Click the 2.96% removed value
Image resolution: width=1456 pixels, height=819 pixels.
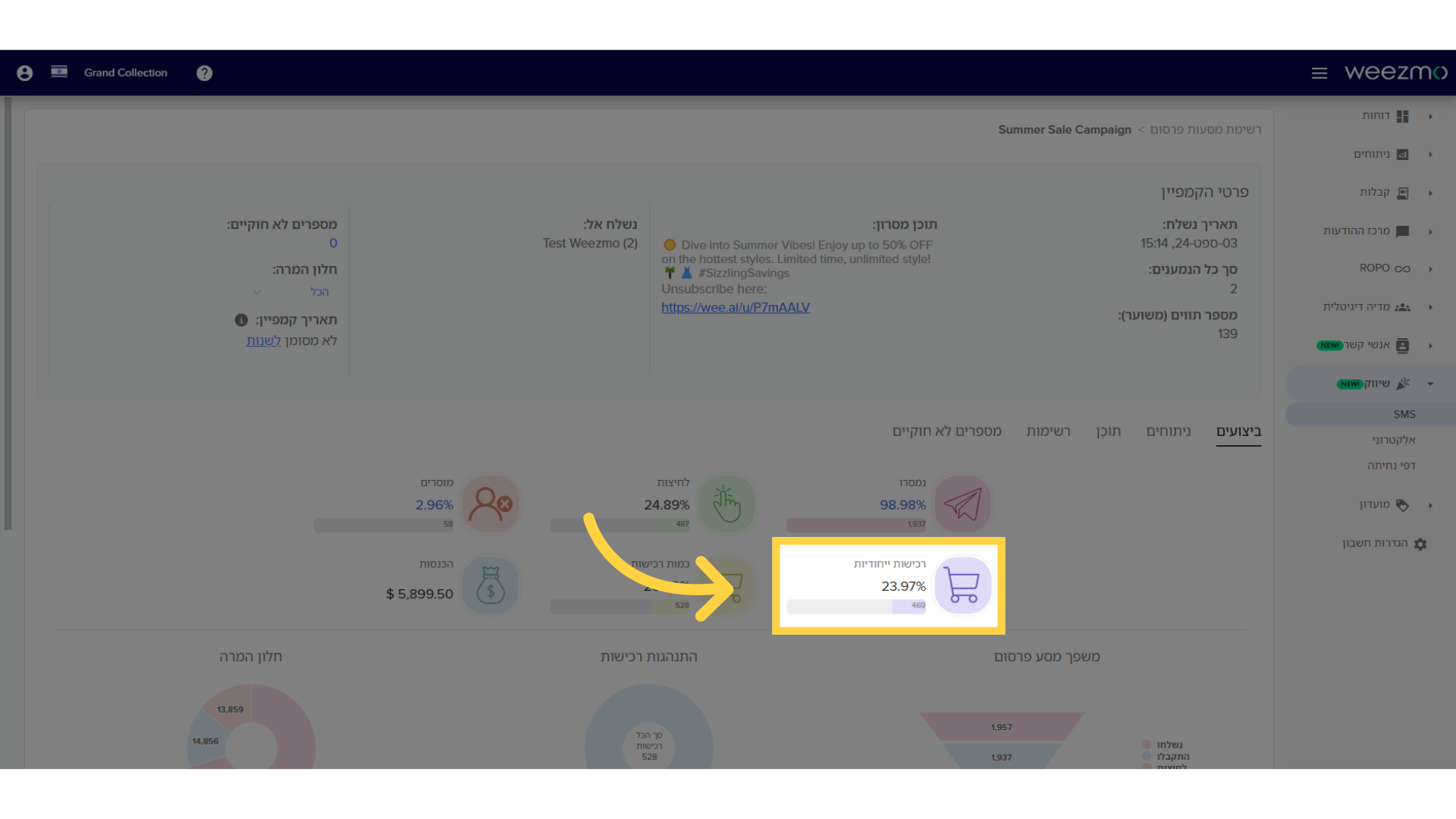click(434, 505)
